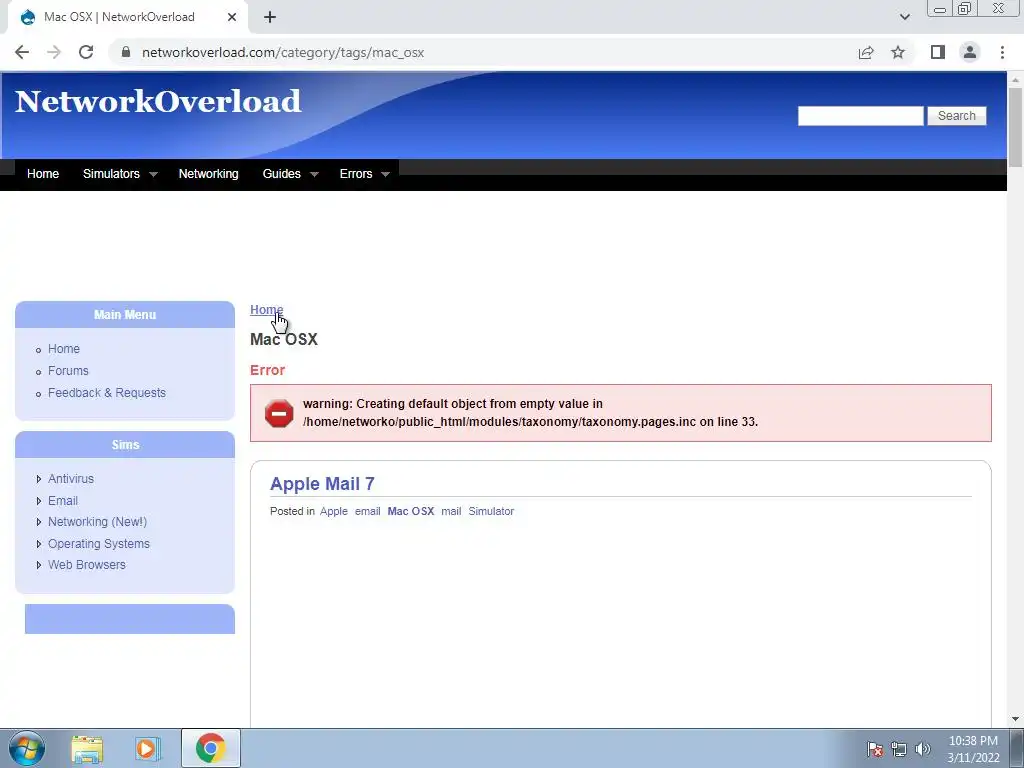Open a new tab with the plus button

coord(270,17)
